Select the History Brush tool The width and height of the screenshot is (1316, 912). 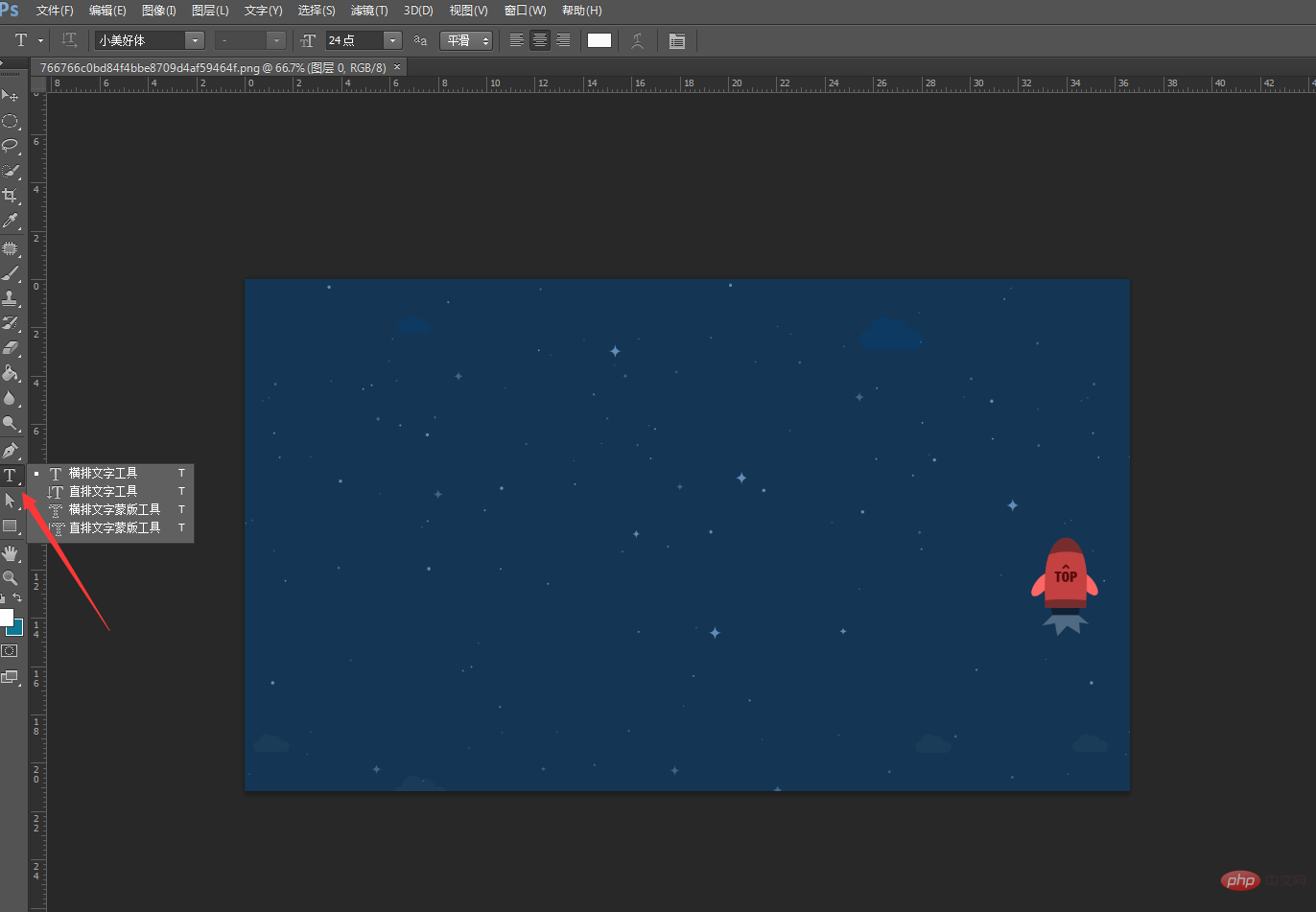[10, 323]
